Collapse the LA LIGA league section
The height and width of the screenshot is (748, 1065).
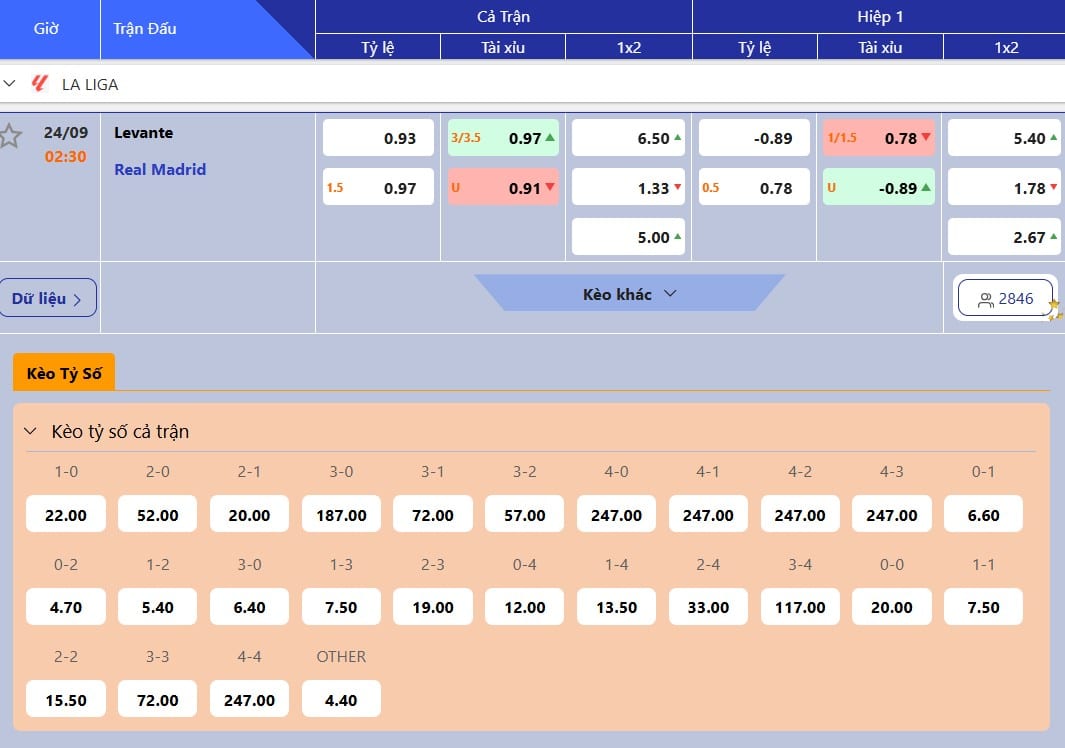[x=10, y=84]
